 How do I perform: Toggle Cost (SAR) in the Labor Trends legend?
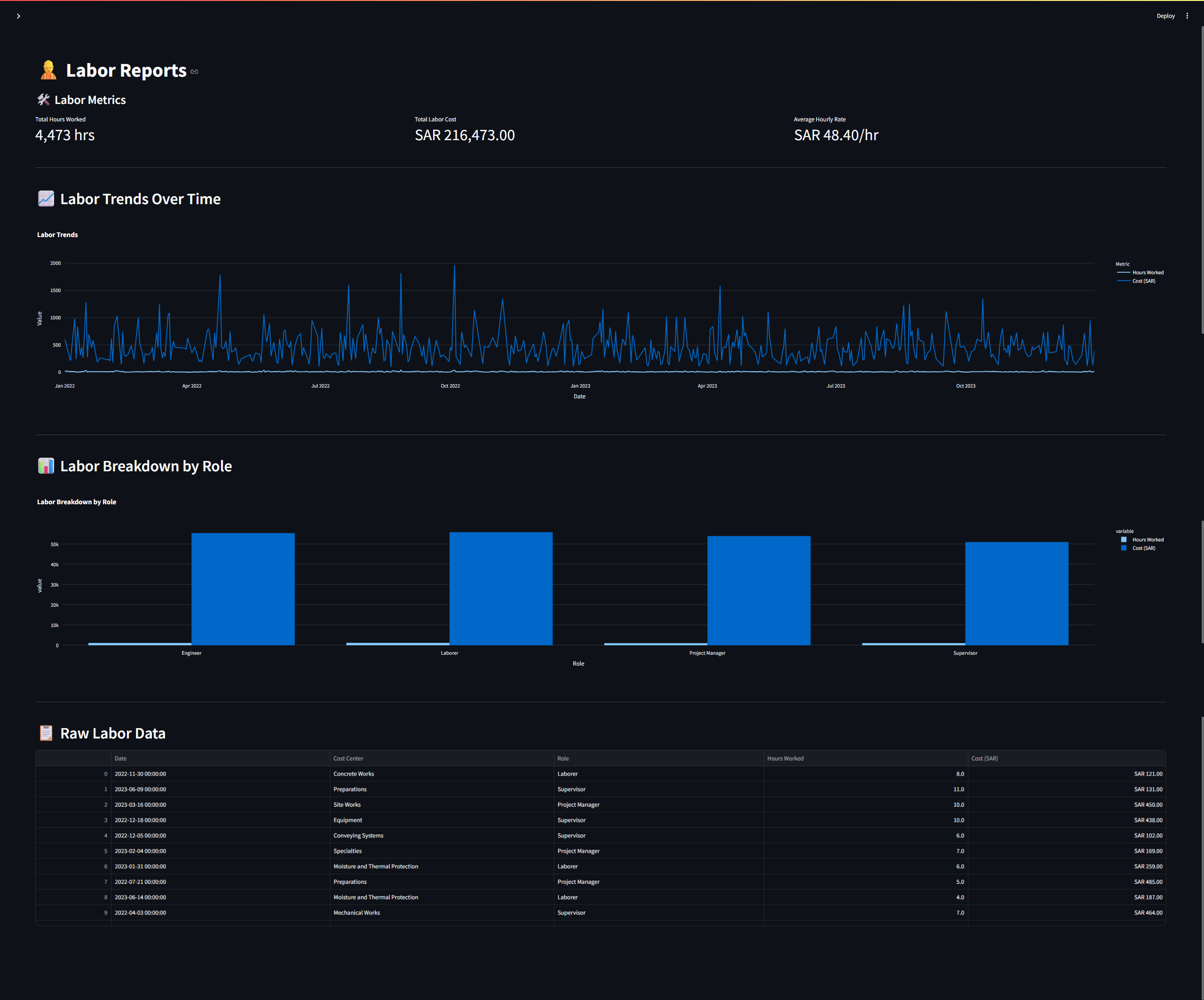pos(1136,281)
